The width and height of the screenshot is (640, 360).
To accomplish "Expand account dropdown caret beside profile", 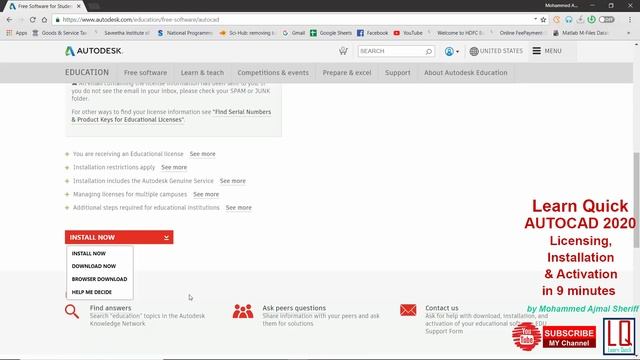I will pyautogui.click(x=458, y=52).
